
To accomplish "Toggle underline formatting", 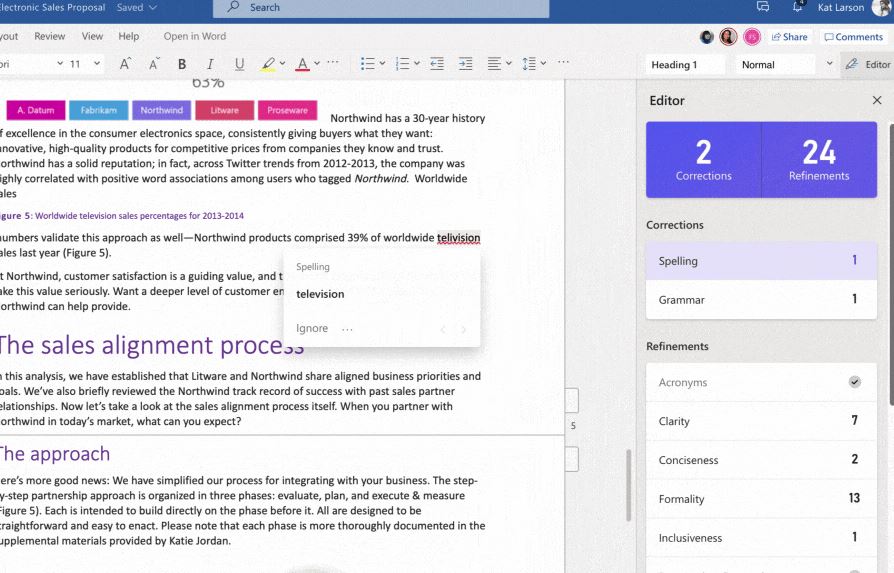I will 239,64.
